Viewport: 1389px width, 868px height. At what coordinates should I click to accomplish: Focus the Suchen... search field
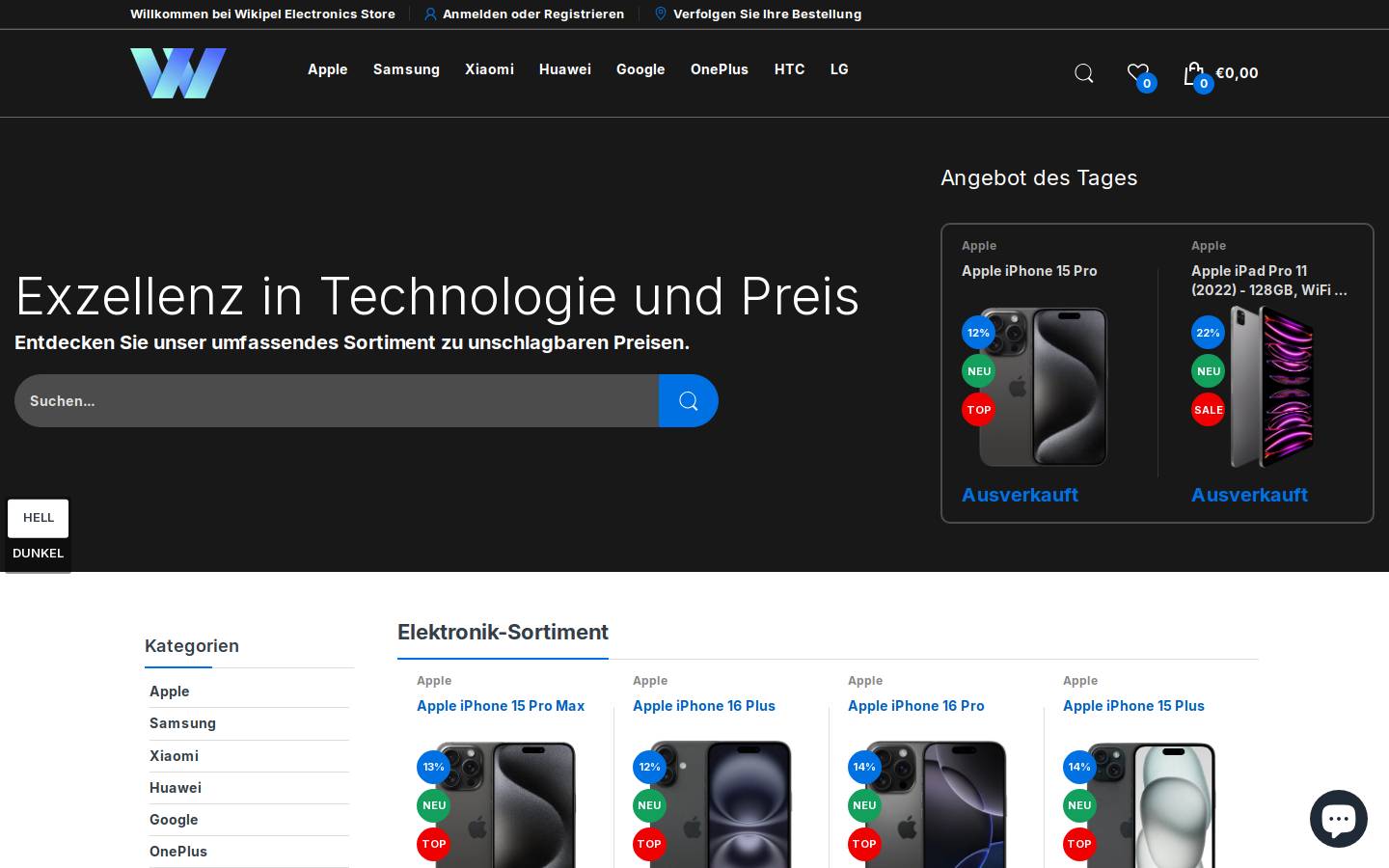337,400
